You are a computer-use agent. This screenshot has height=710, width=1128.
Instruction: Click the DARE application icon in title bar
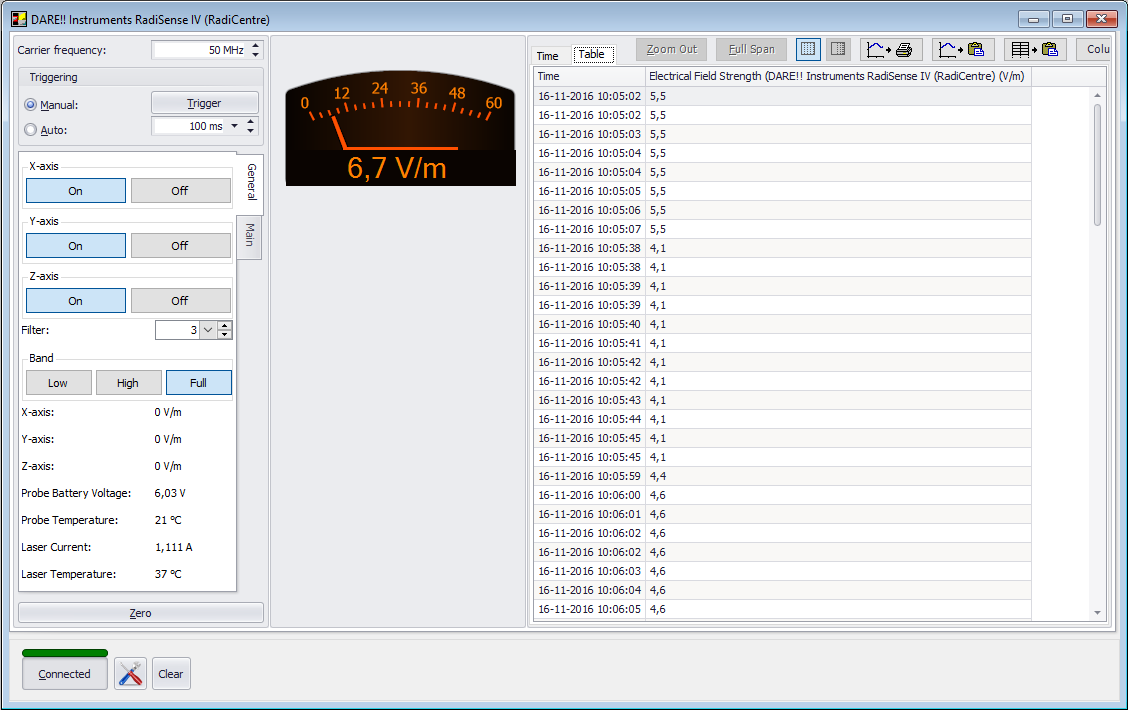coord(18,19)
